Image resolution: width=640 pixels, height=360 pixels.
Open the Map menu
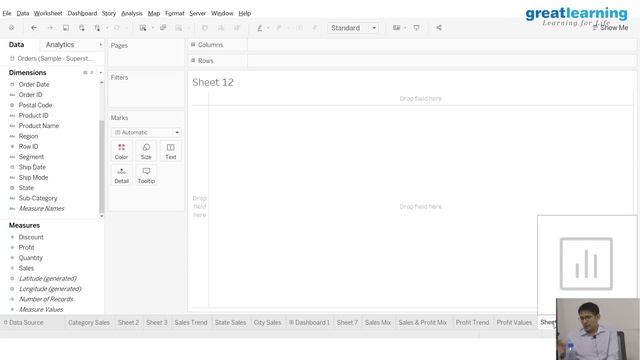[154, 13]
